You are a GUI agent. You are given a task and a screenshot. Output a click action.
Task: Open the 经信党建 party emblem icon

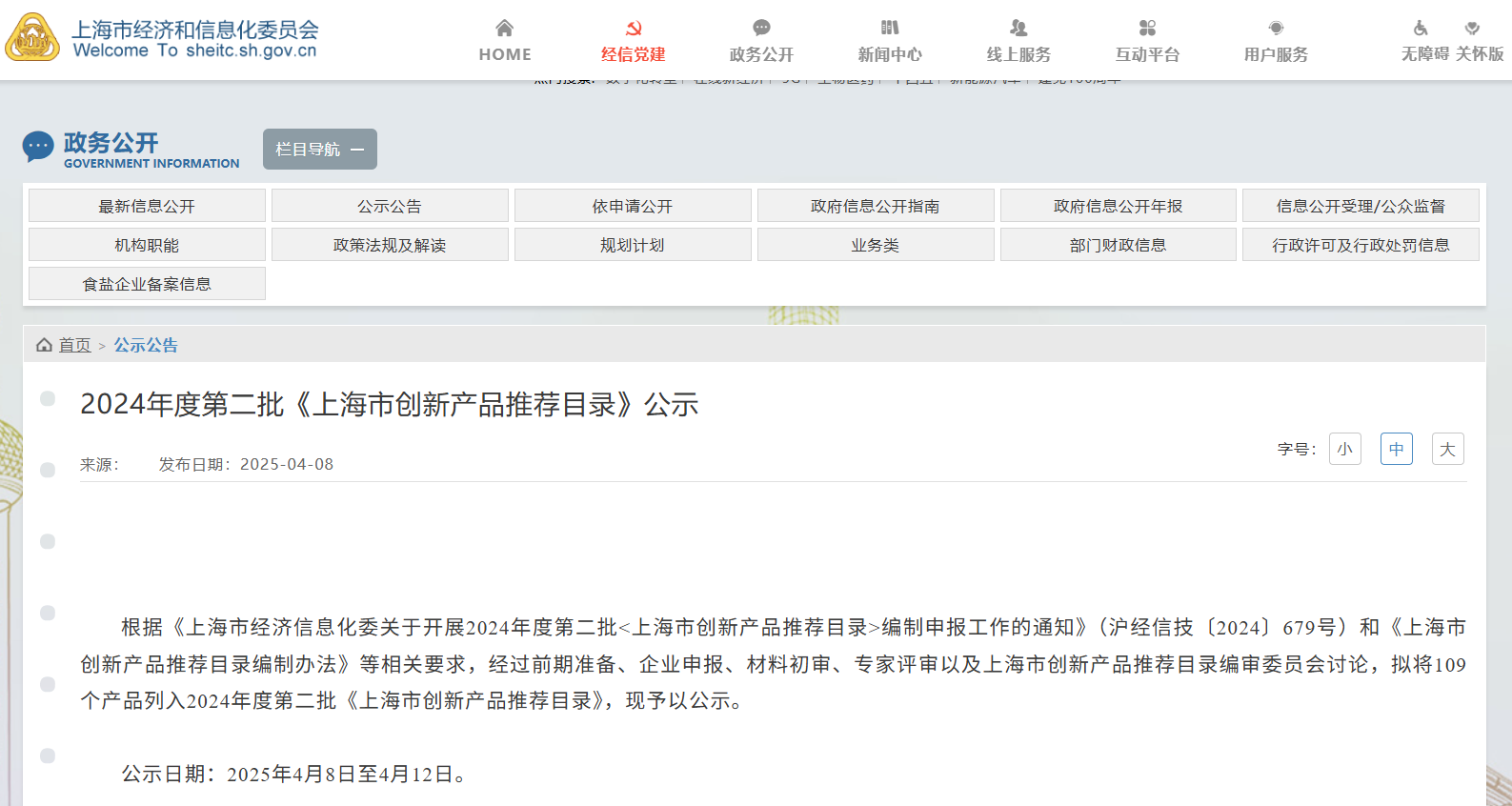[x=634, y=28]
